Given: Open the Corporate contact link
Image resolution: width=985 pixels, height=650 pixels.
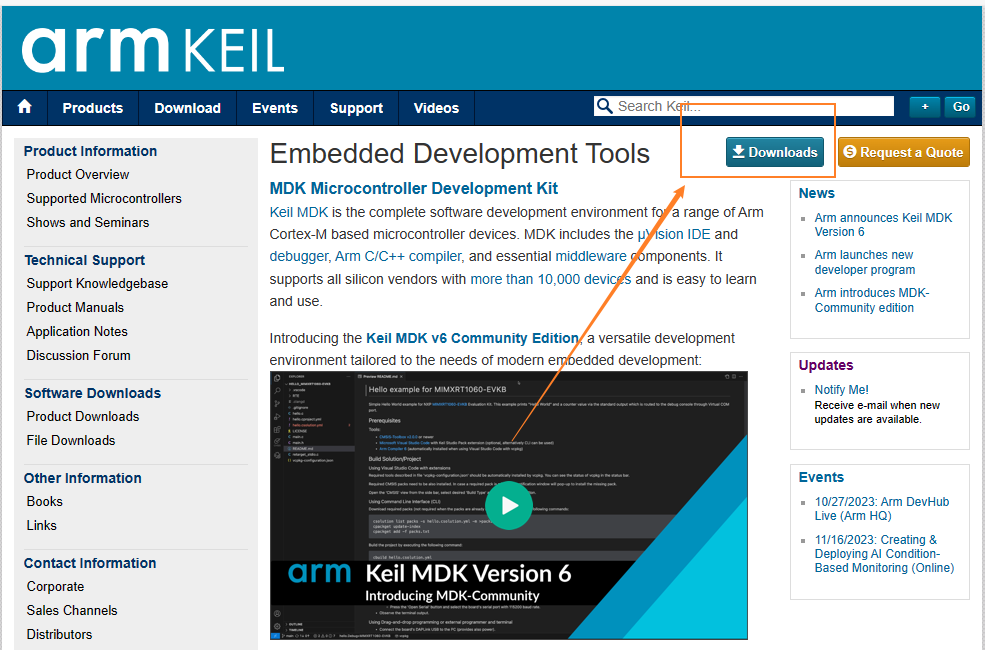Looking at the screenshot, I should coord(55,587).
